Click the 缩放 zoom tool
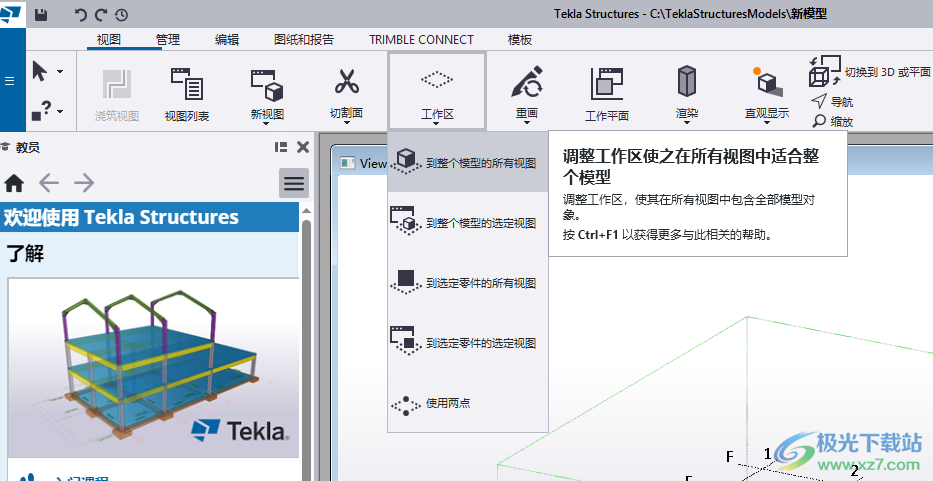The width and height of the screenshot is (933, 481). pyautogui.click(x=832, y=121)
